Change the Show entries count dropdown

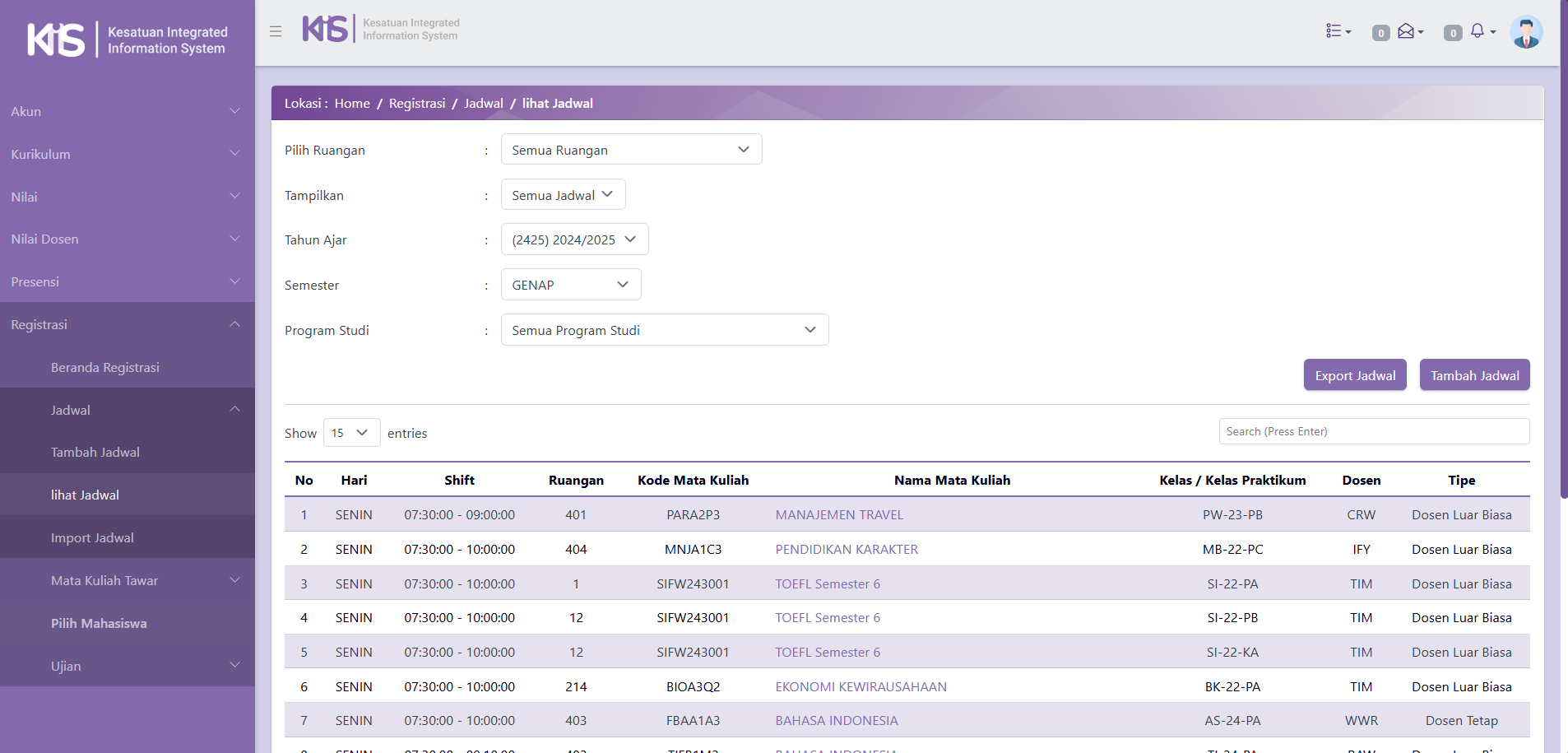click(x=351, y=433)
